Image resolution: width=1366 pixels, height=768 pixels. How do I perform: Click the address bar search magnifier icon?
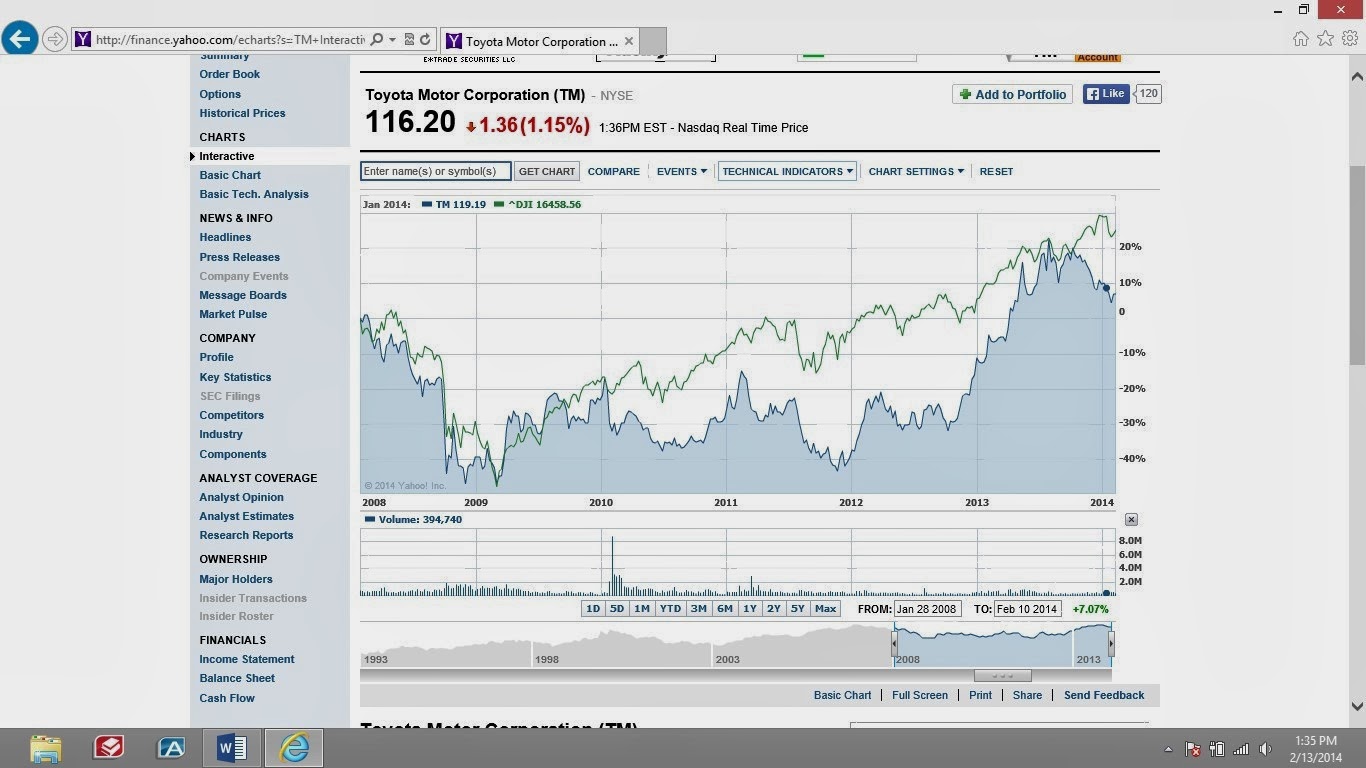[x=377, y=40]
